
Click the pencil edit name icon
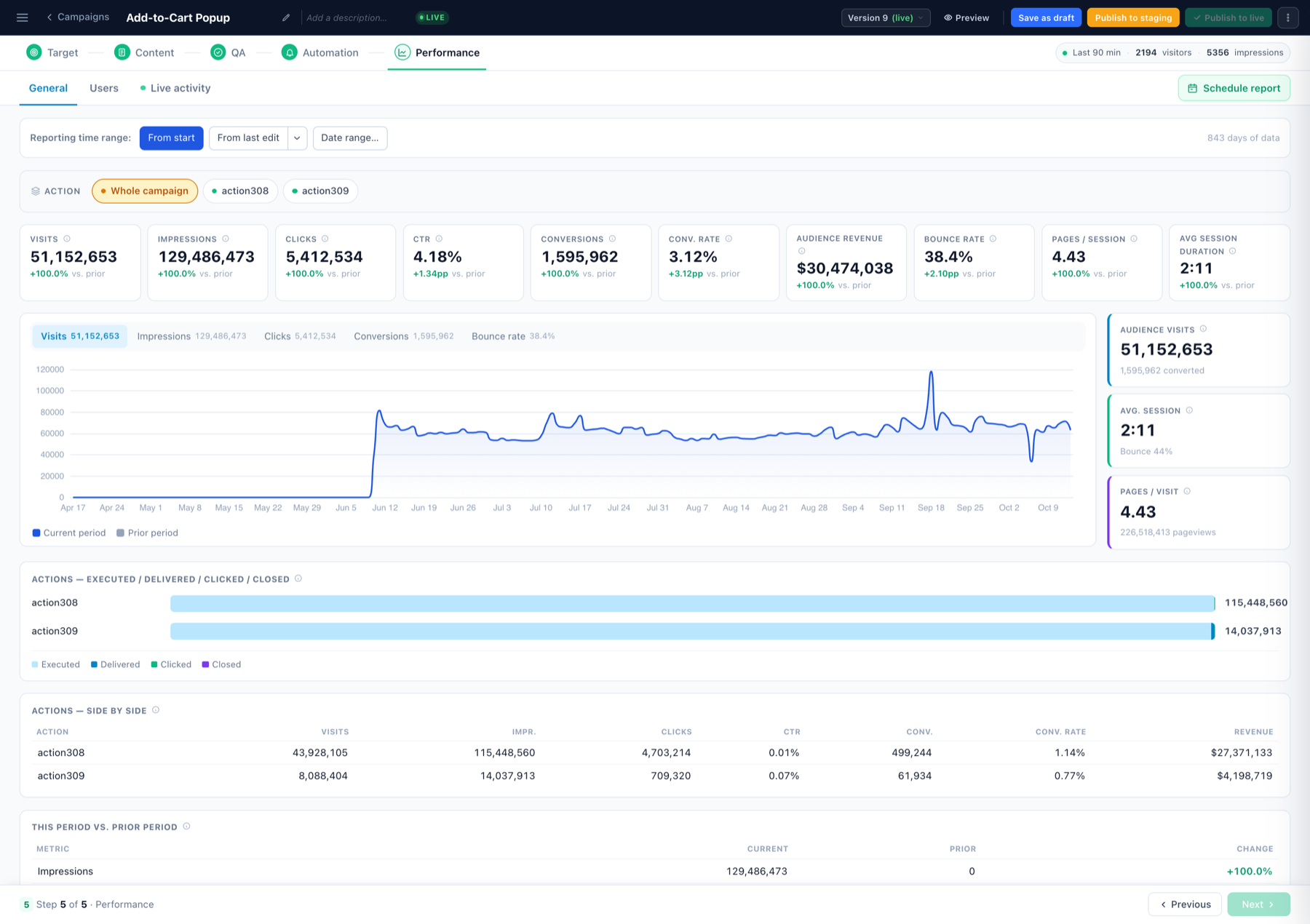(286, 17)
